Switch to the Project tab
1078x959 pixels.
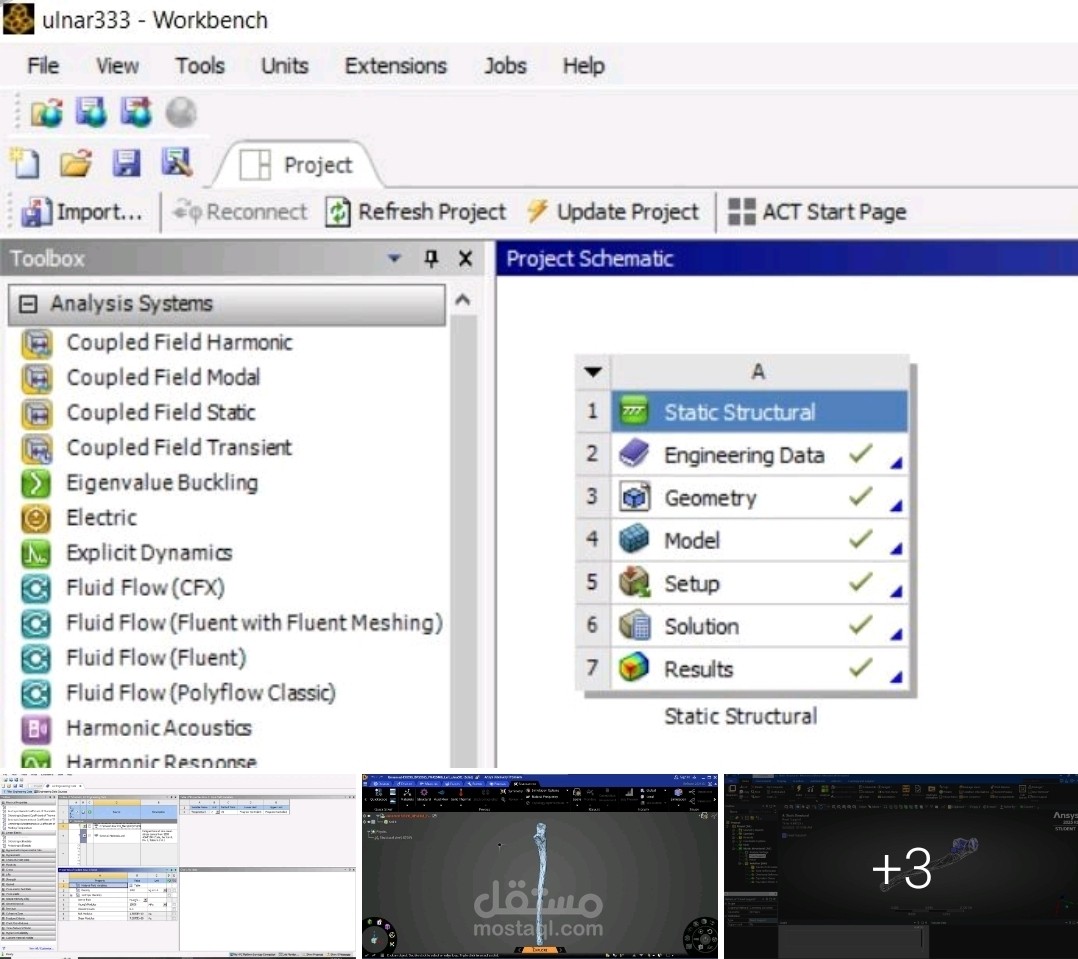tap(297, 165)
